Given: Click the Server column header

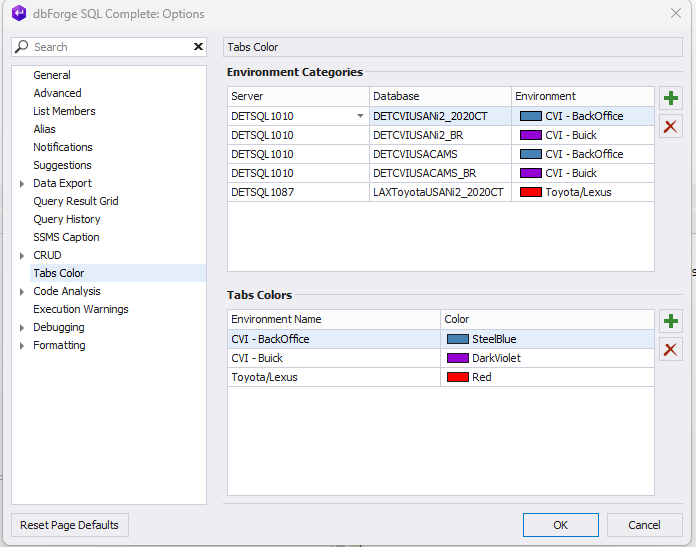Looking at the screenshot, I should tap(298, 96).
